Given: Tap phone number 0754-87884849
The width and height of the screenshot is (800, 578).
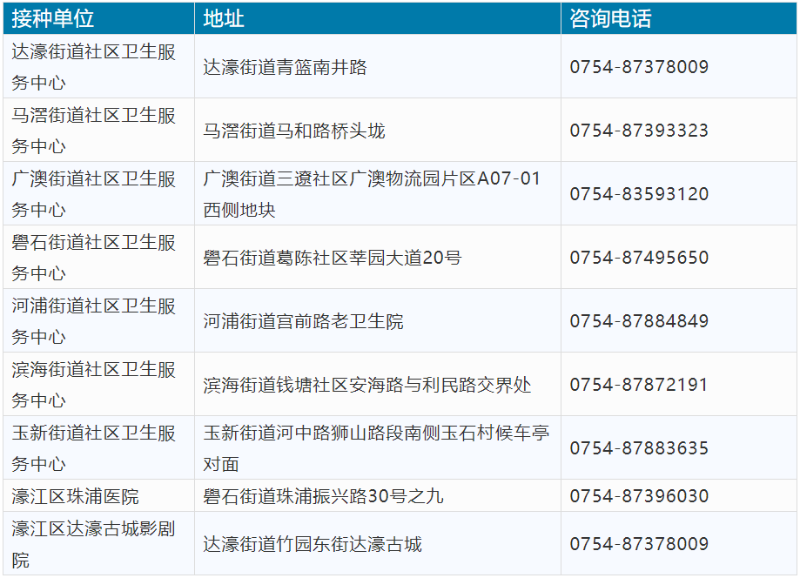Looking at the screenshot, I should 639,321.
